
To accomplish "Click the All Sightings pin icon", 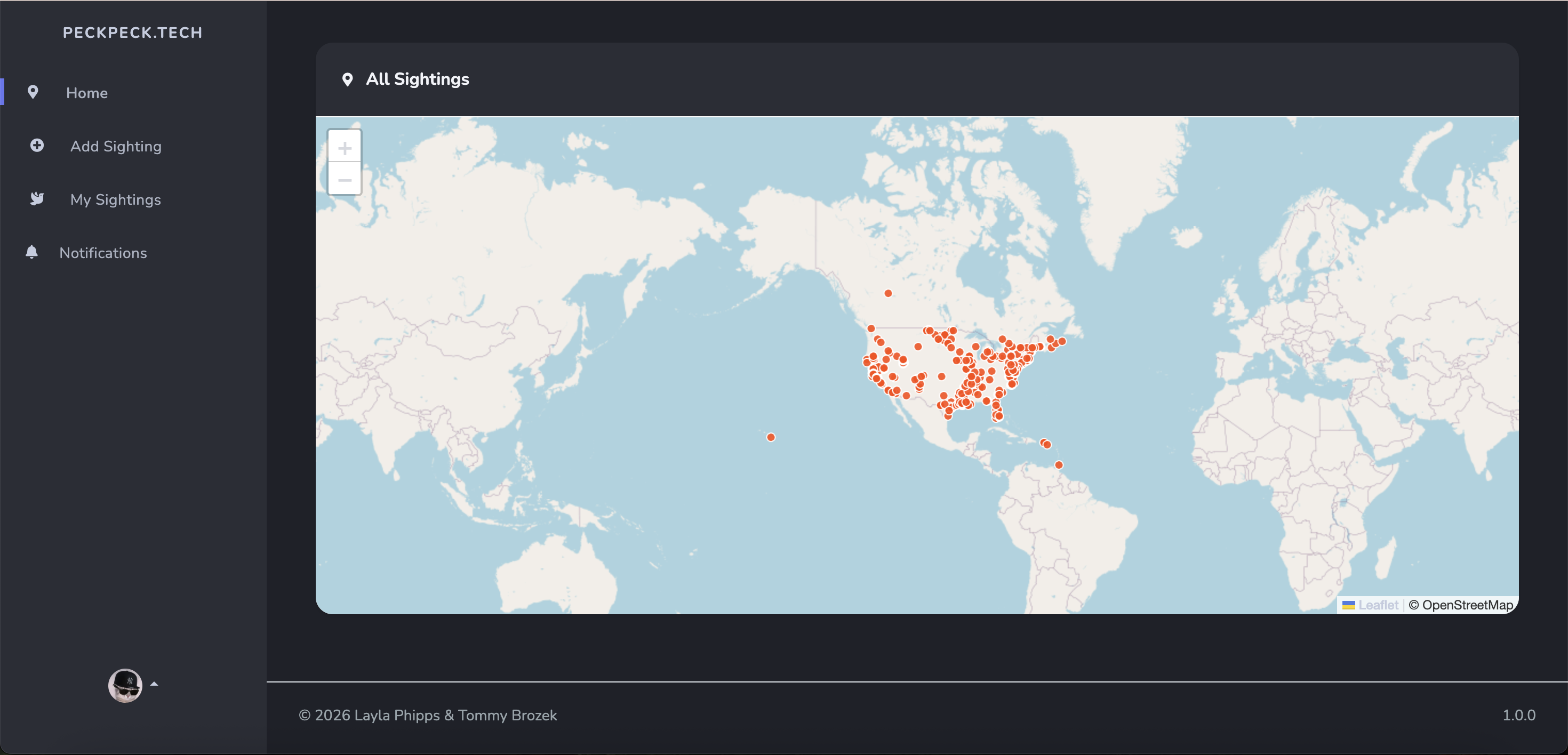I will click(347, 79).
